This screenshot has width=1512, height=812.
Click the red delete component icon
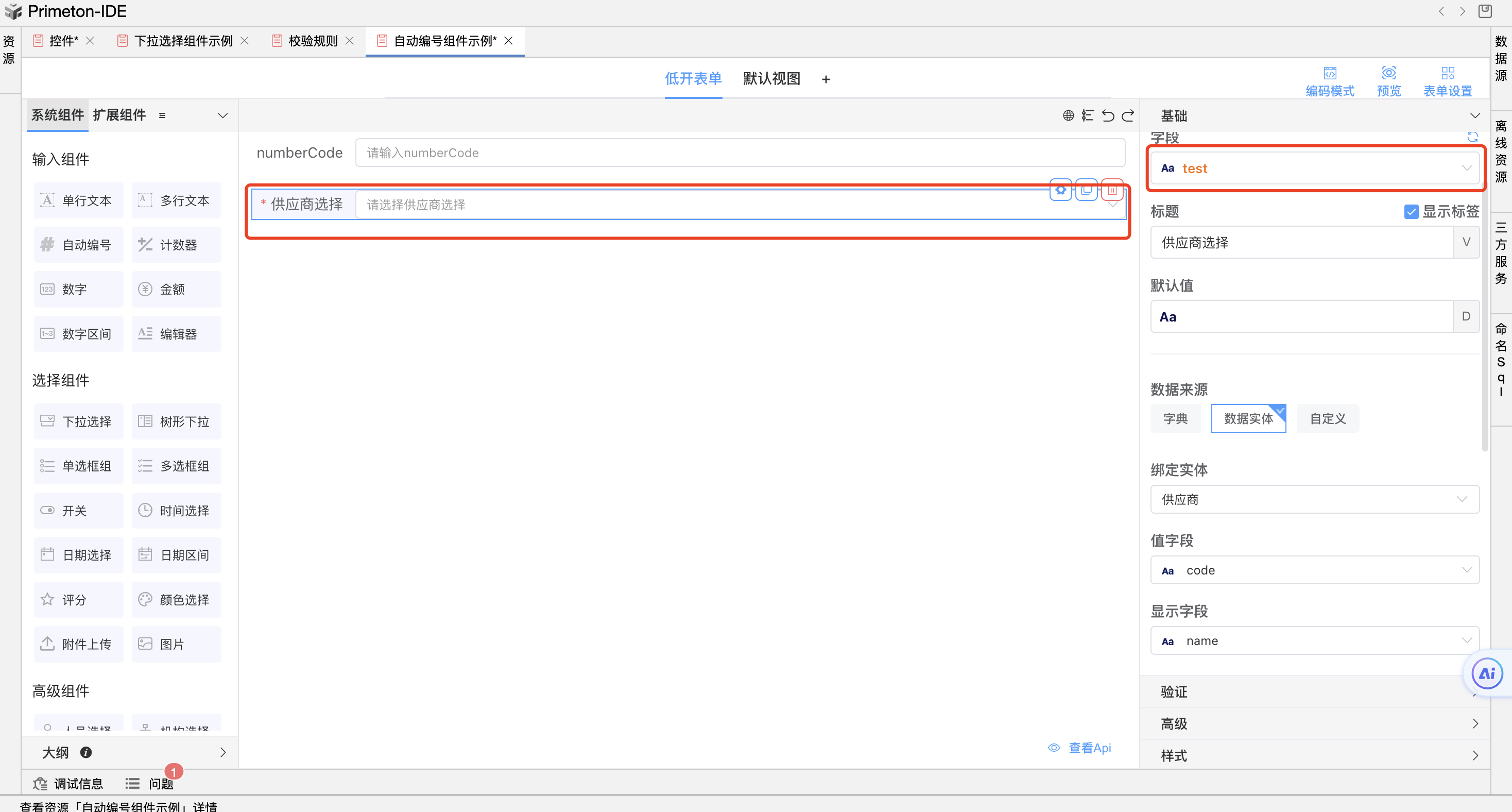click(x=1112, y=190)
